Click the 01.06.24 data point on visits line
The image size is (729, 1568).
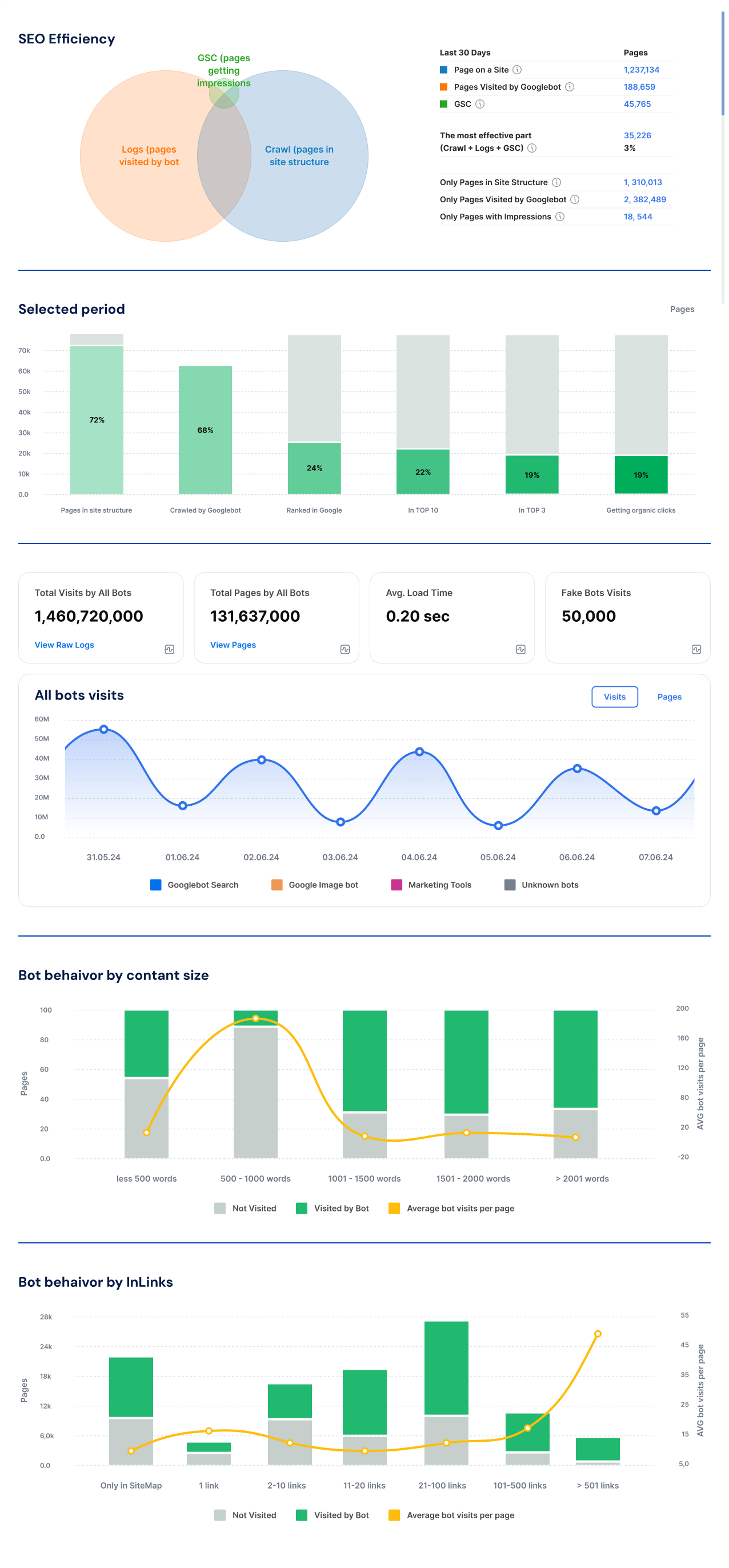[x=183, y=806]
